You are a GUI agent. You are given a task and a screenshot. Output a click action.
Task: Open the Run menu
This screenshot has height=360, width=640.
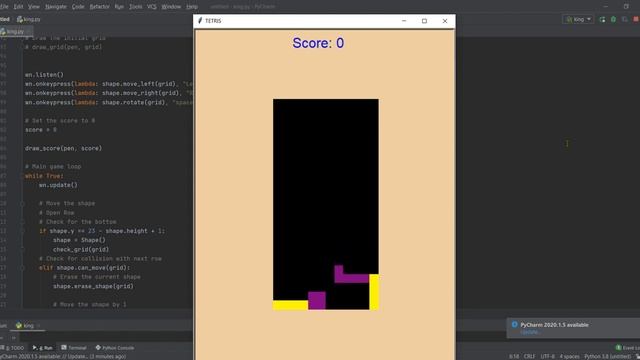click(x=119, y=7)
